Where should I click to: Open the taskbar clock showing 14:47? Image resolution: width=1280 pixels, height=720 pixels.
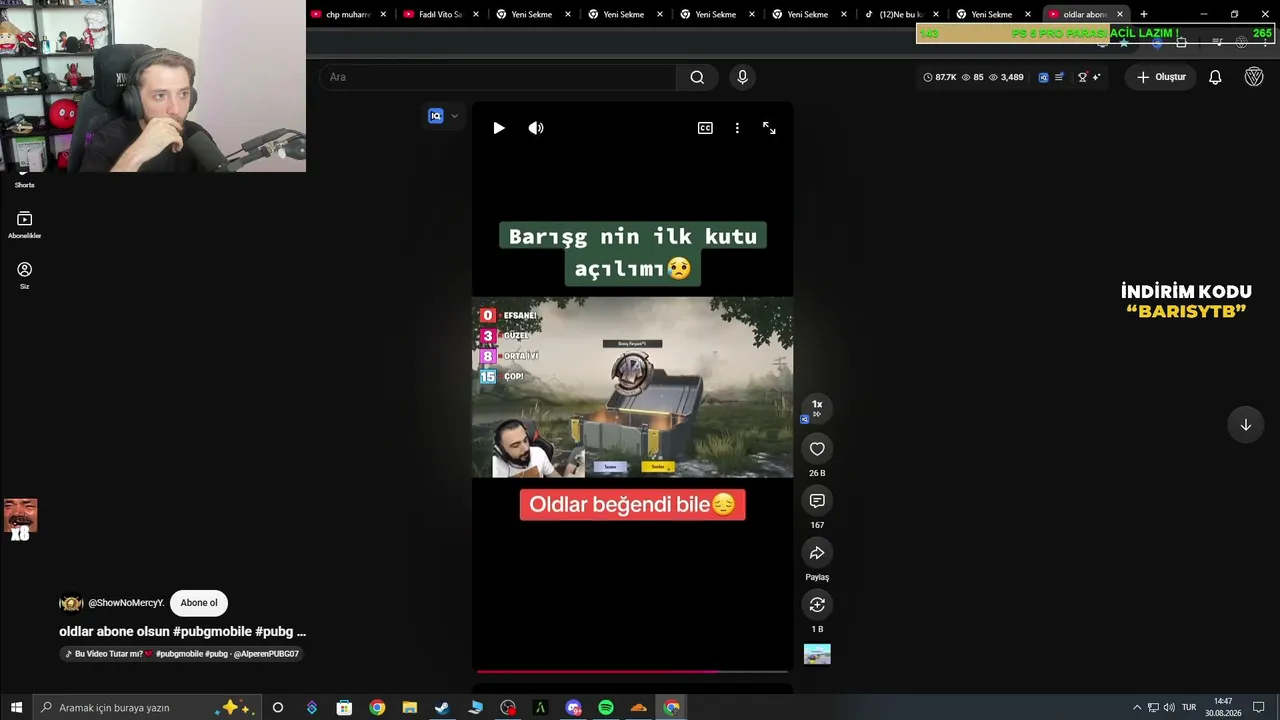pyautogui.click(x=1223, y=708)
